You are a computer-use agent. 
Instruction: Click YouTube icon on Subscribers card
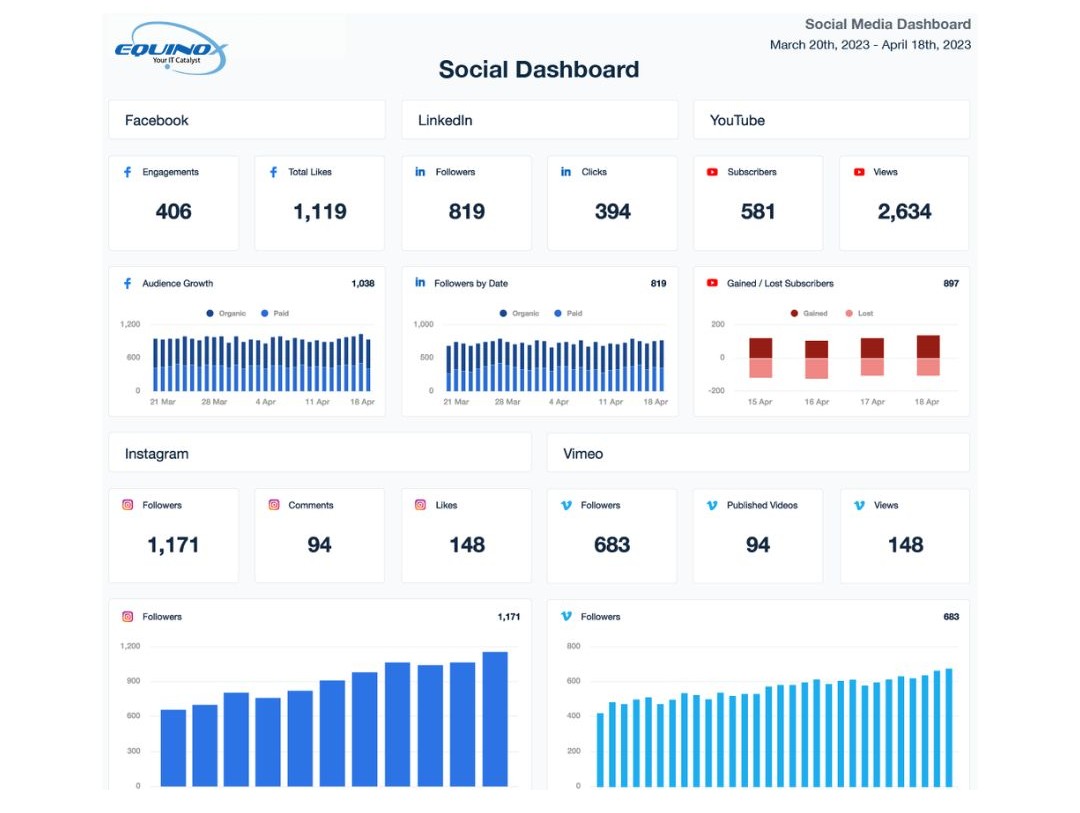[x=712, y=172]
